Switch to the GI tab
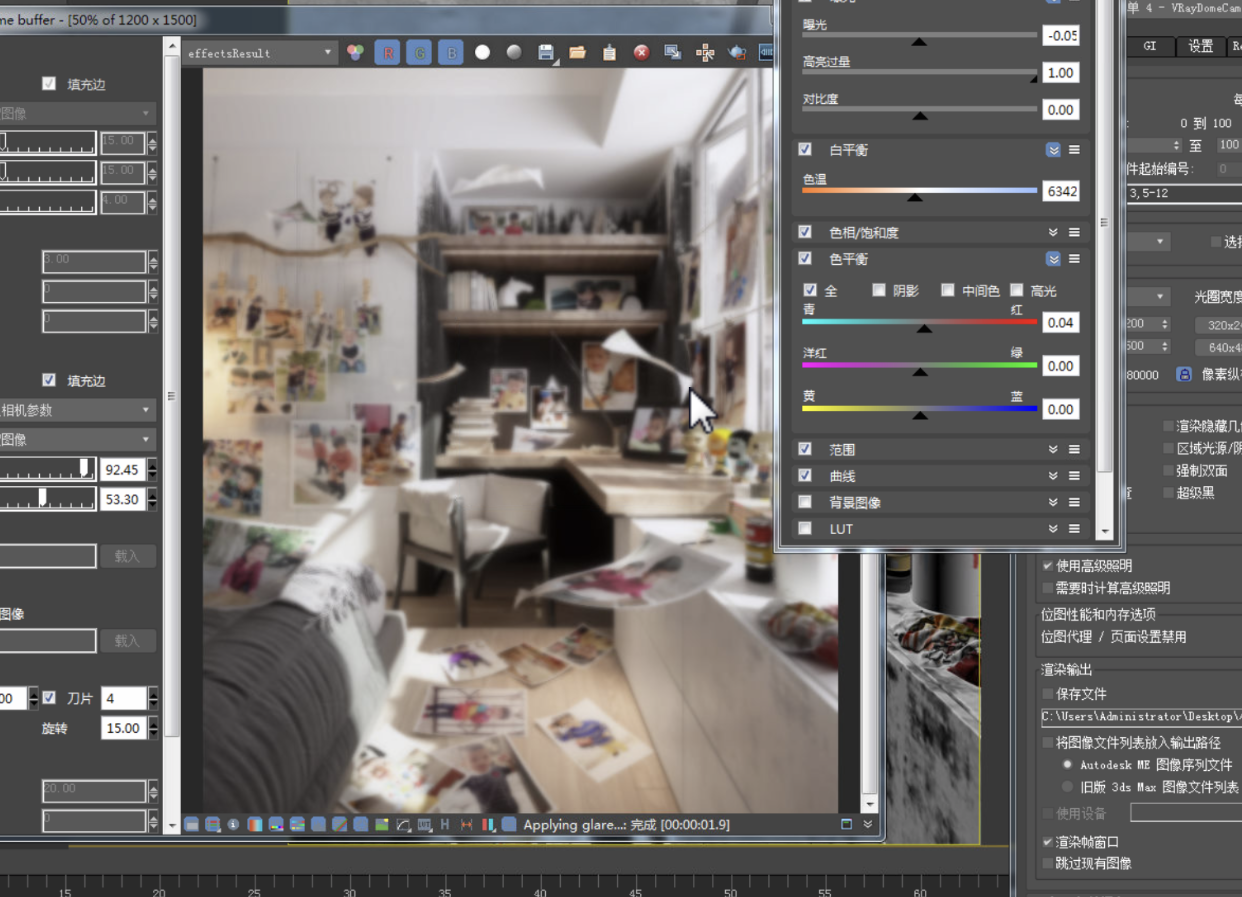Viewport: 1242px width, 897px height. [1150, 46]
